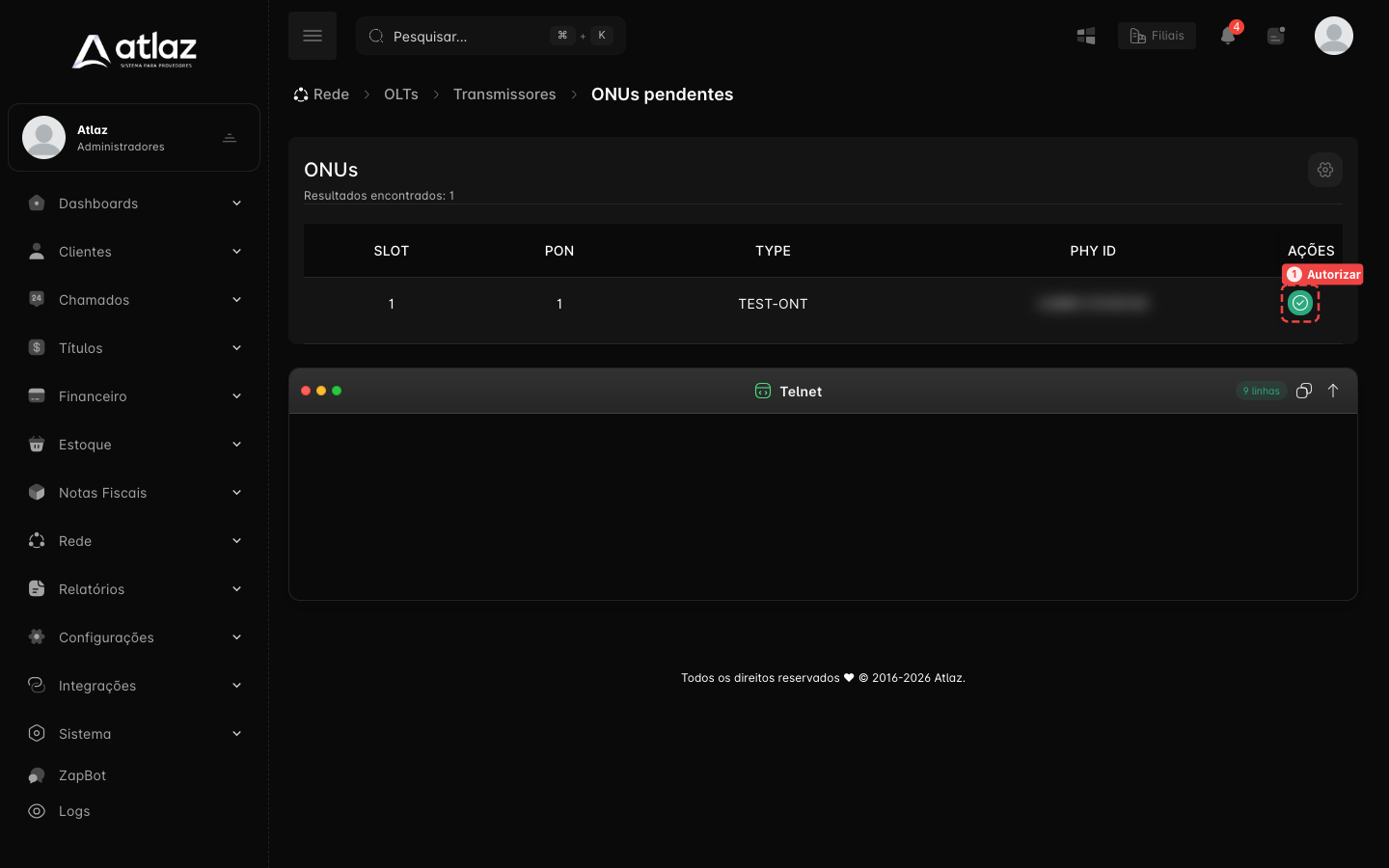Collapse the Telnet panel with the up arrow

click(1332, 391)
